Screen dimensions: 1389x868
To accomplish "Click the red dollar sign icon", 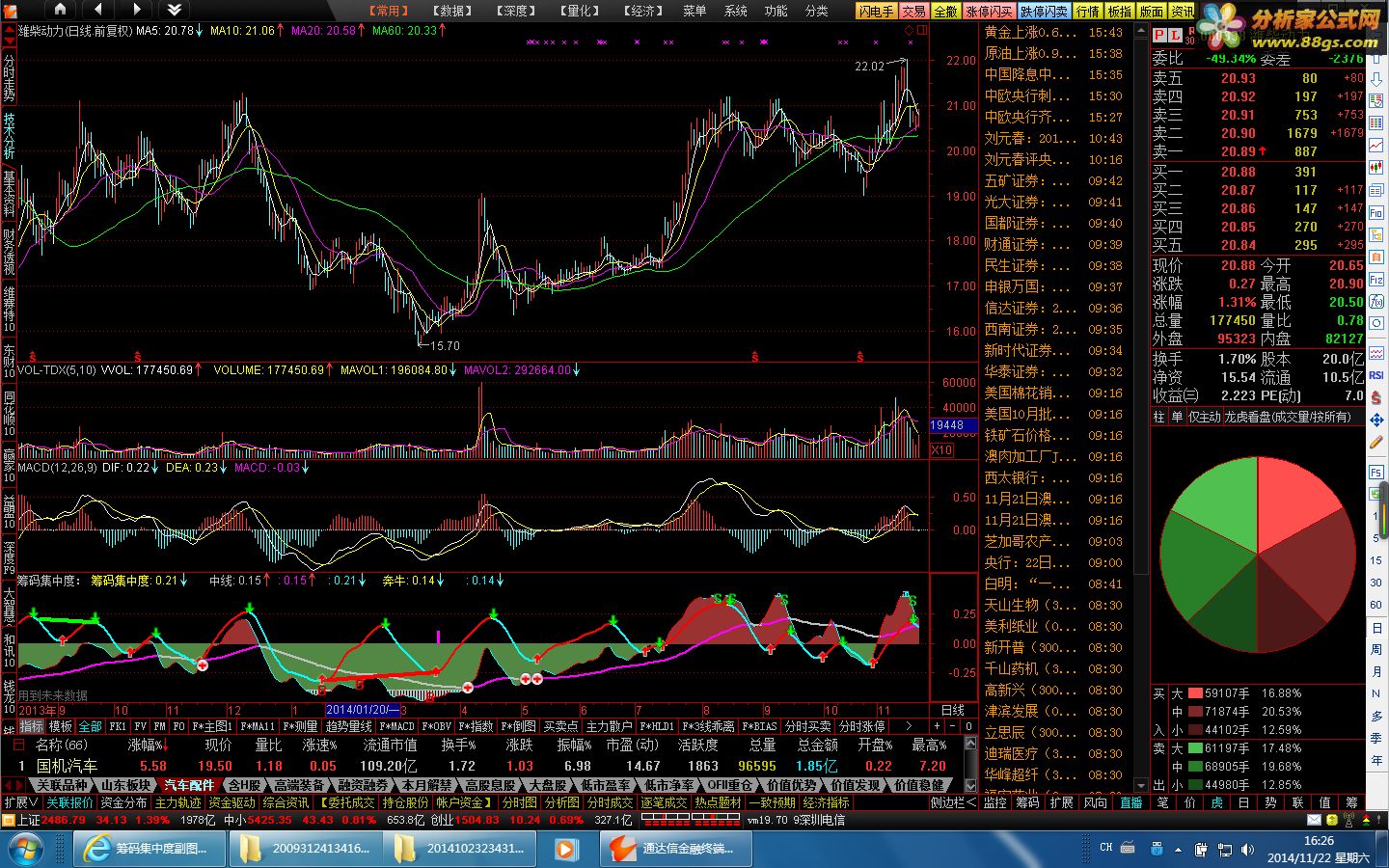I will pos(1376,397).
